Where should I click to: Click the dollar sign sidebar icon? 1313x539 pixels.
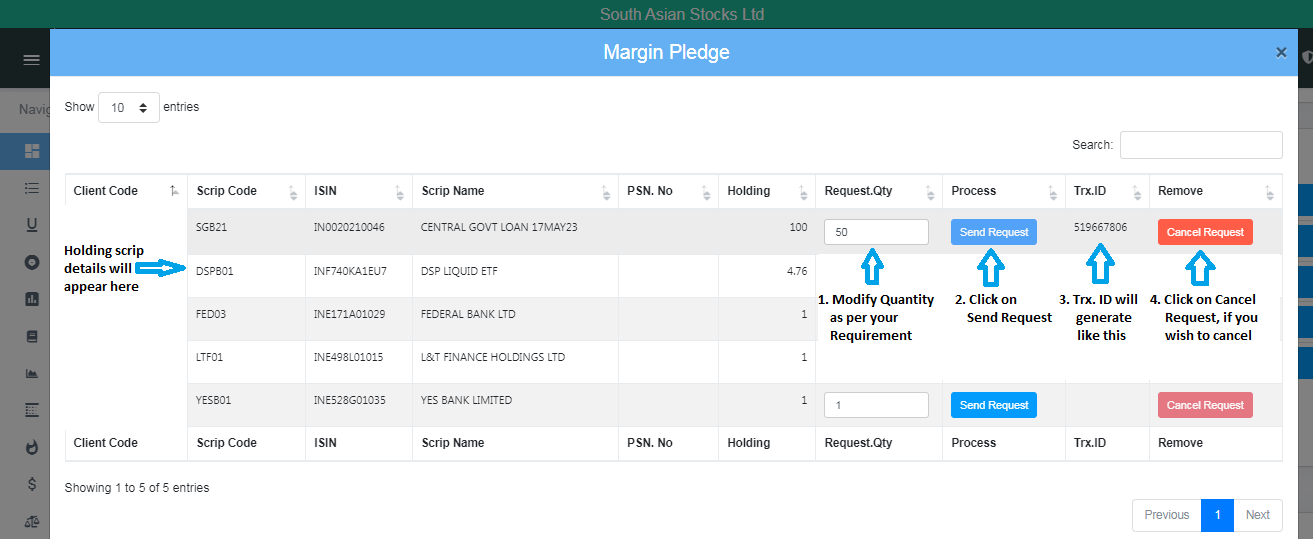(32, 484)
